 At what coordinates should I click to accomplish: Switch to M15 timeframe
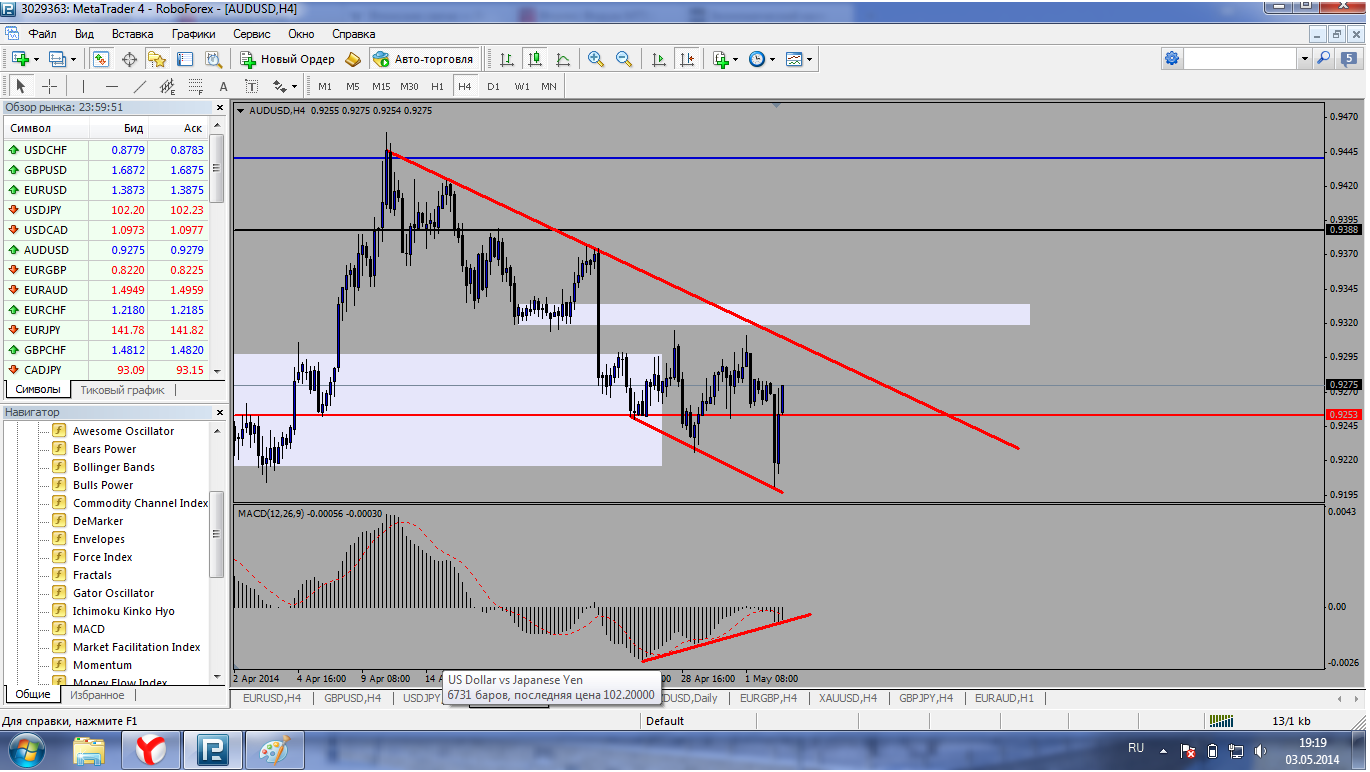coord(381,86)
